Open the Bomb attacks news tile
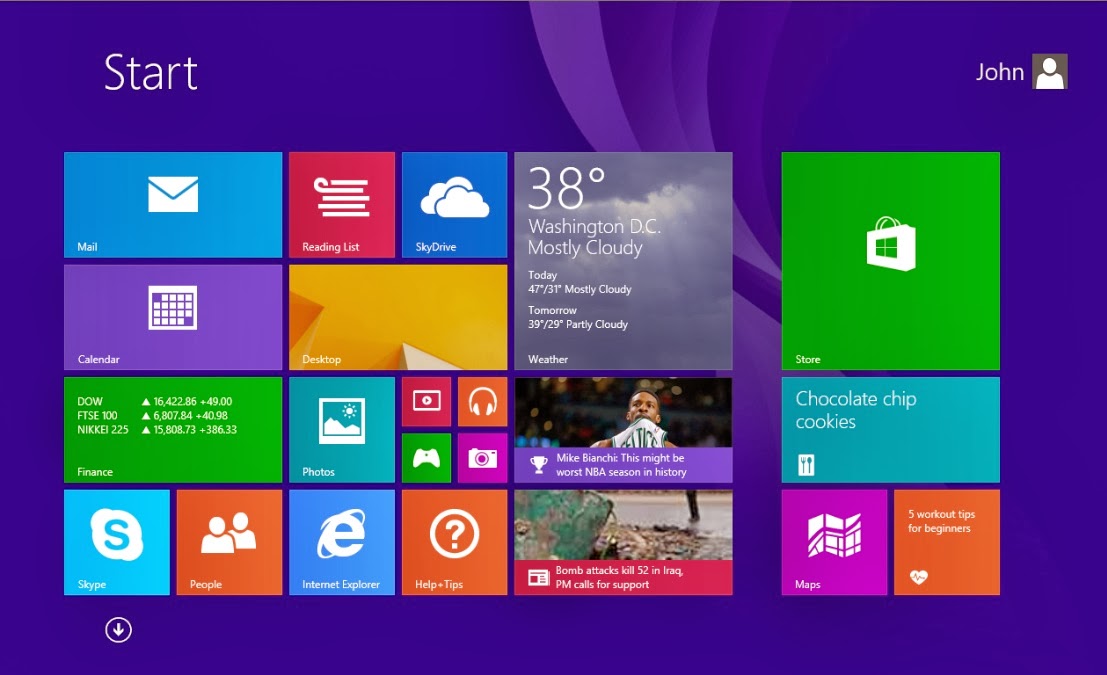The height and width of the screenshot is (675, 1107). coord(623,542)
